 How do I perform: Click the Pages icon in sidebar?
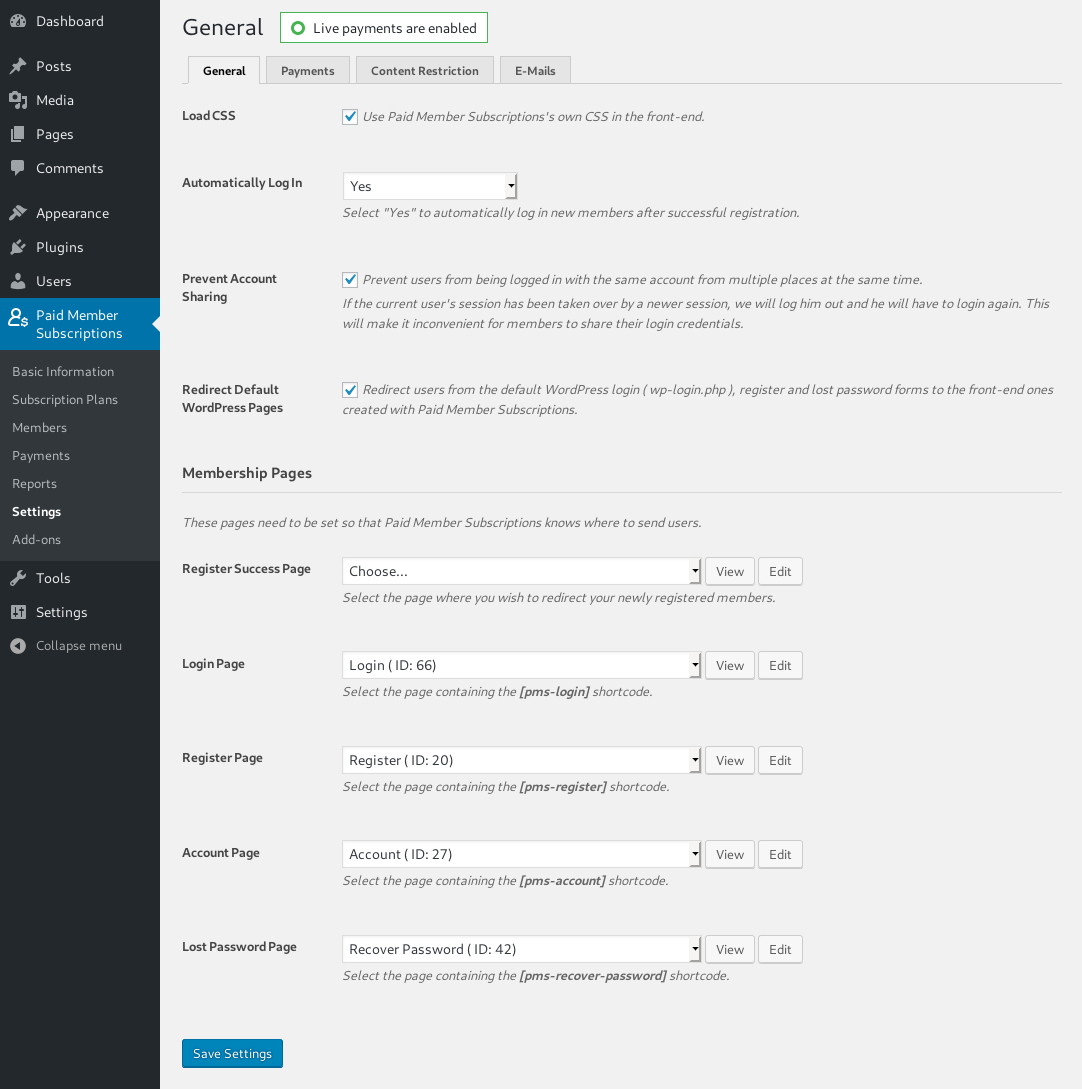click(x=18, y=134)
